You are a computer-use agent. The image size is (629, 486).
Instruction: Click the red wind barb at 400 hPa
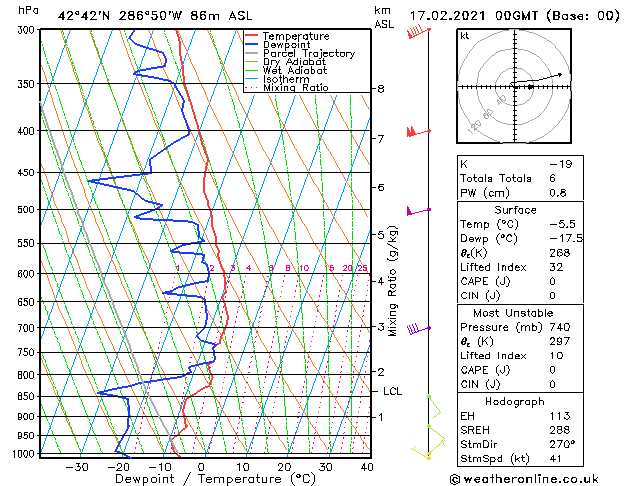pos(416,131)
